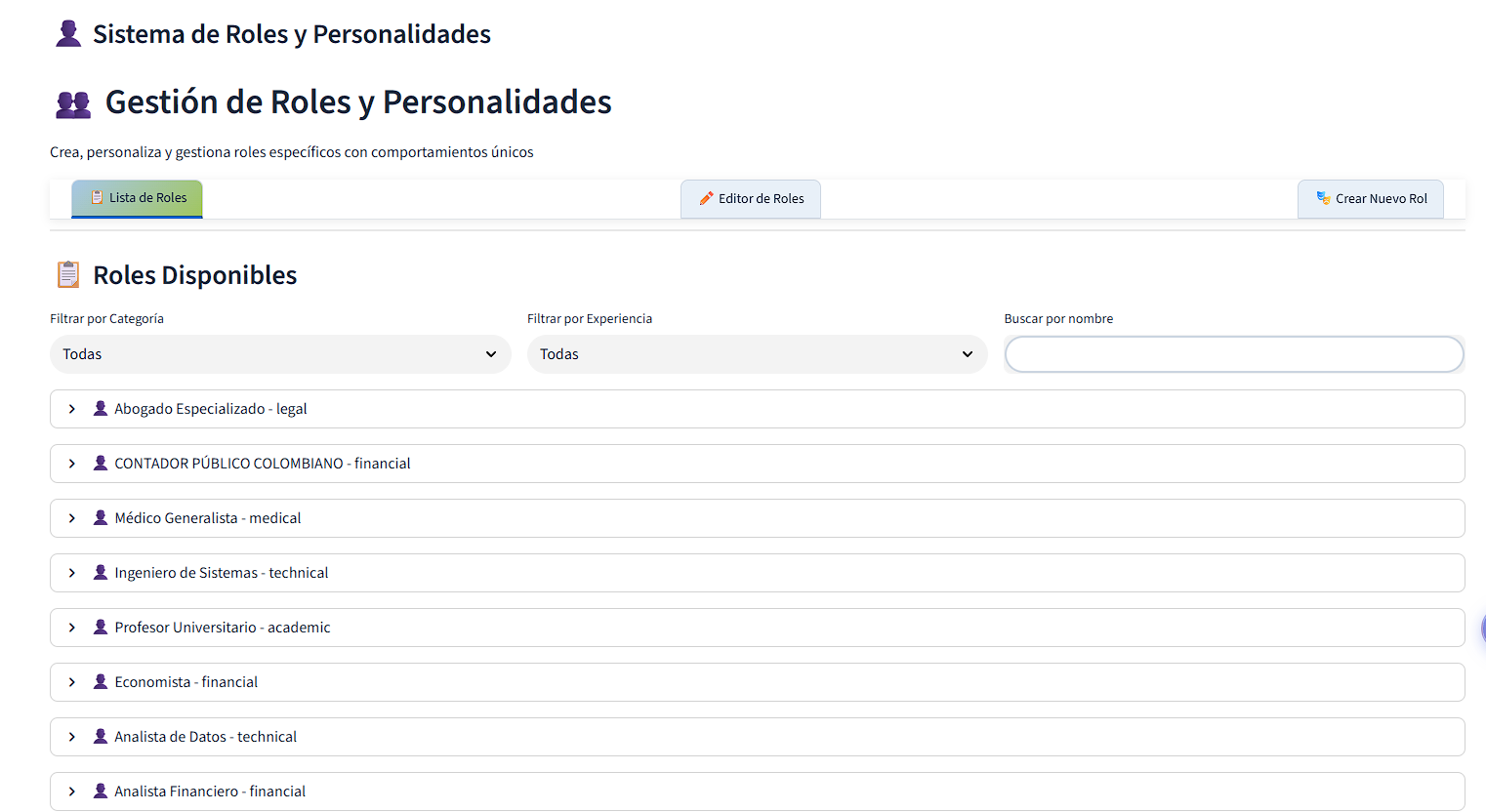The image size is (1486, 812).
Task: Select the Lista de Roles tab
Action: tap(138, 198)
